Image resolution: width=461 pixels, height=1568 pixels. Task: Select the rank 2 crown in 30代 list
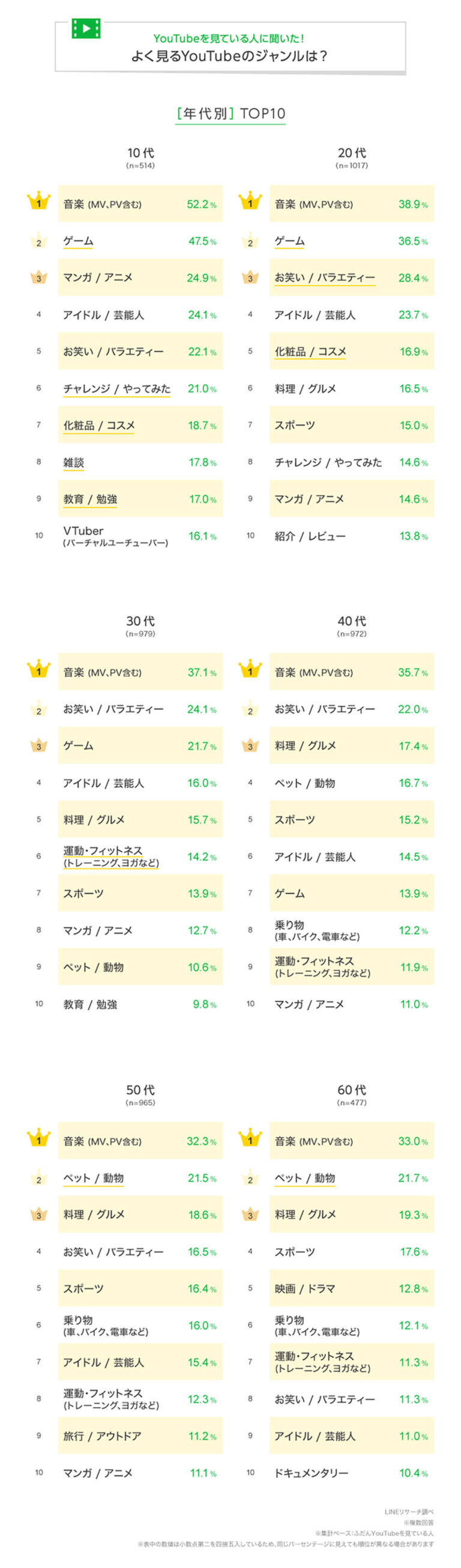coord(39,709)
